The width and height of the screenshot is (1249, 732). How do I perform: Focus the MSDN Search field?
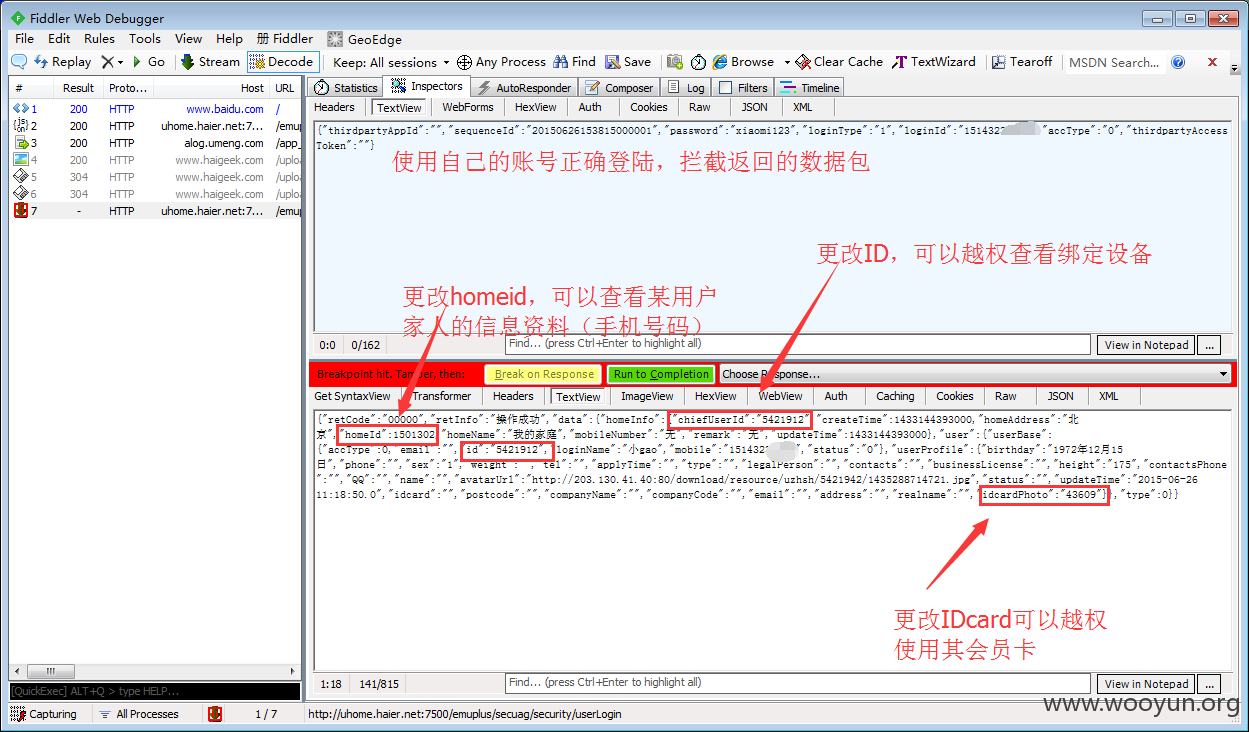coord(1113,62)
